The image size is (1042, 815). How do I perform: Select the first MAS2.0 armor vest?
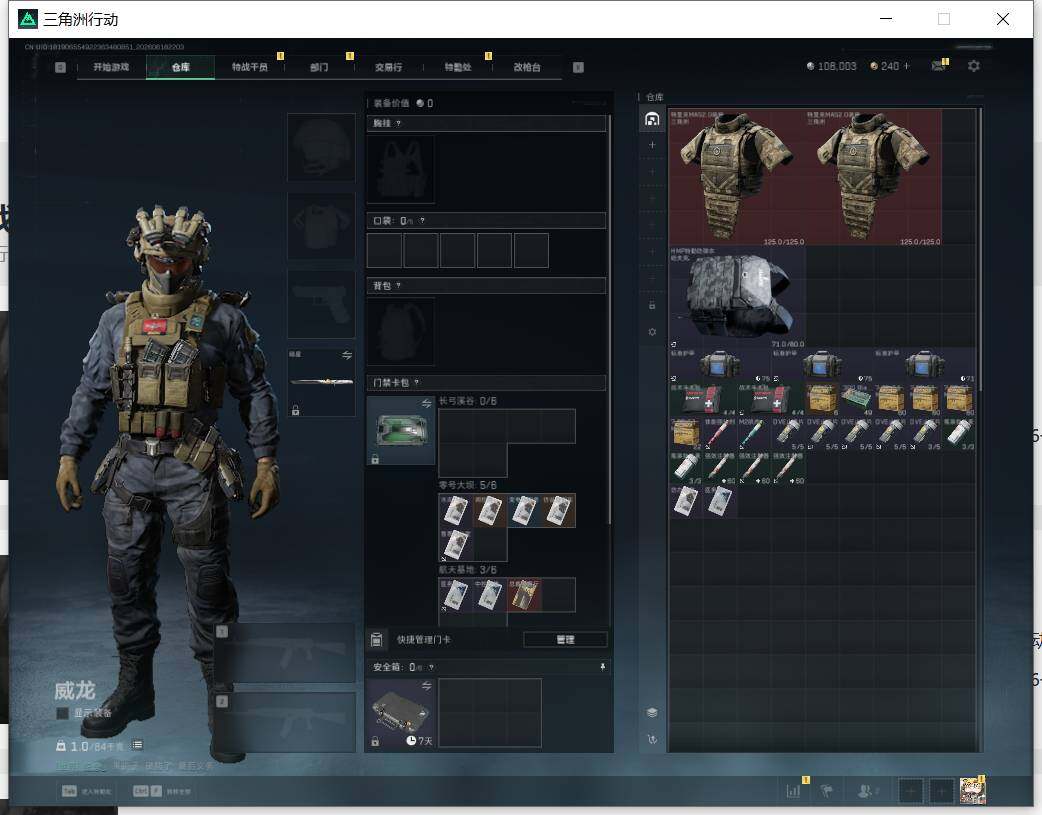[x=736, y=177]
